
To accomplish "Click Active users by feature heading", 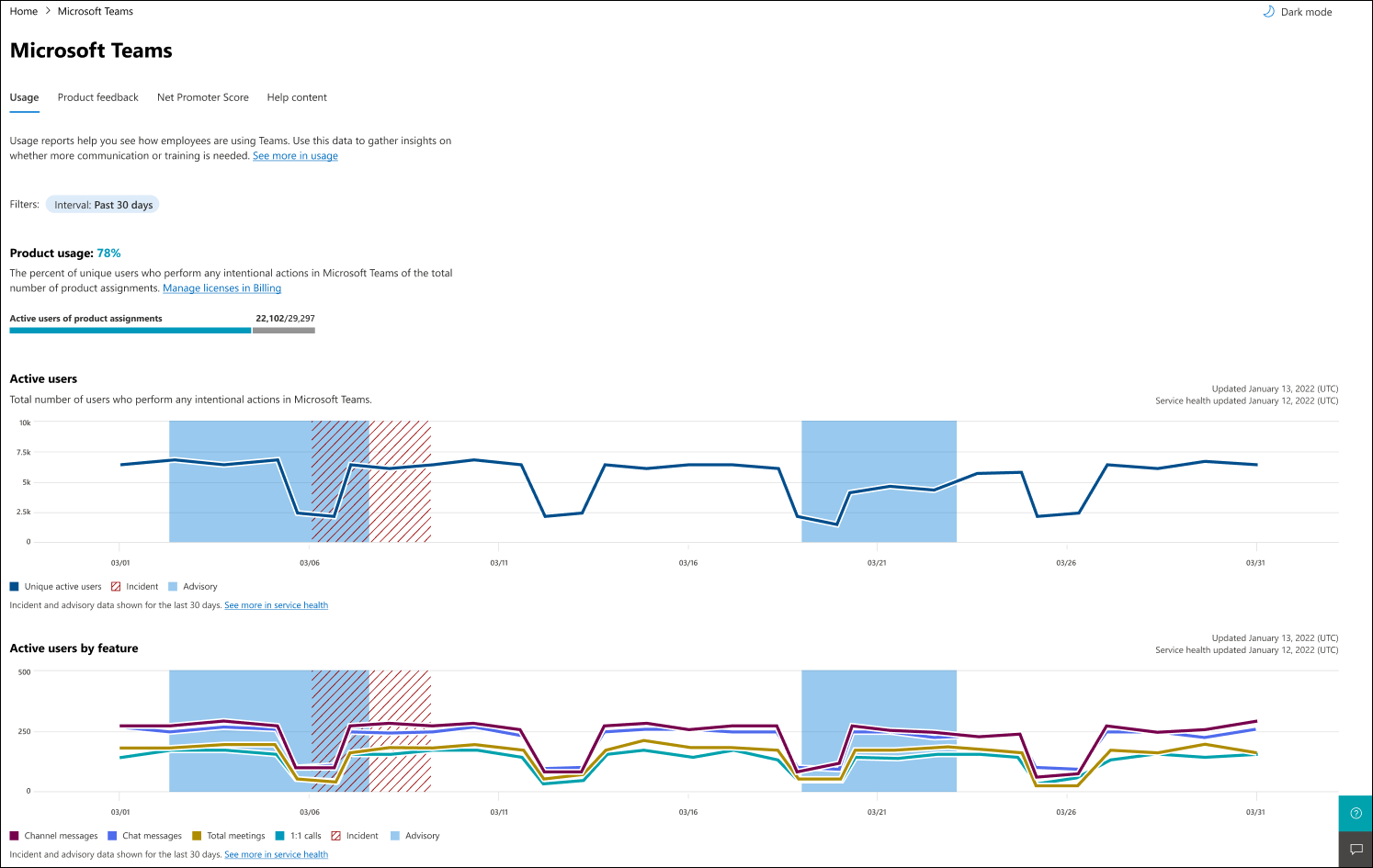I will tap(74, 648).
